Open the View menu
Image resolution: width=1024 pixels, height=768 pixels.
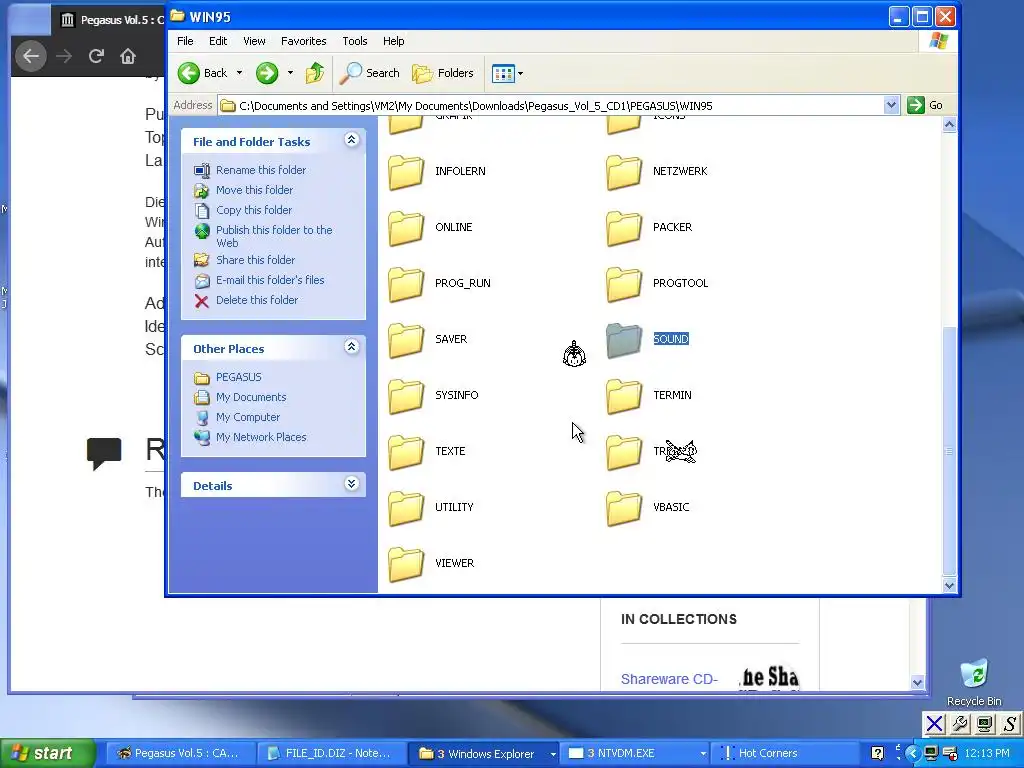point(254,40)
